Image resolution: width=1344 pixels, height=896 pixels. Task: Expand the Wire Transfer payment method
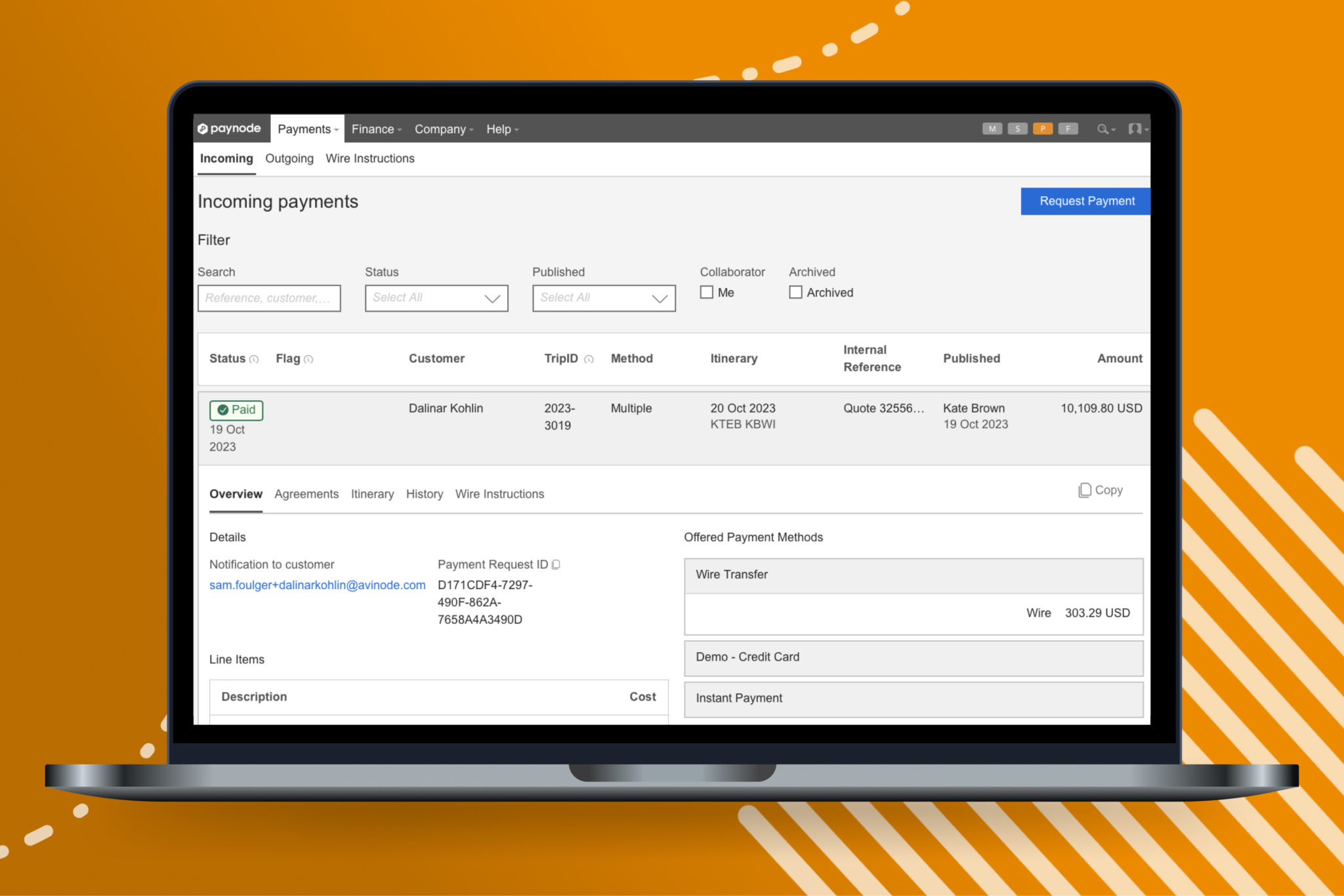pyautogui.click(x=913, y=575)
